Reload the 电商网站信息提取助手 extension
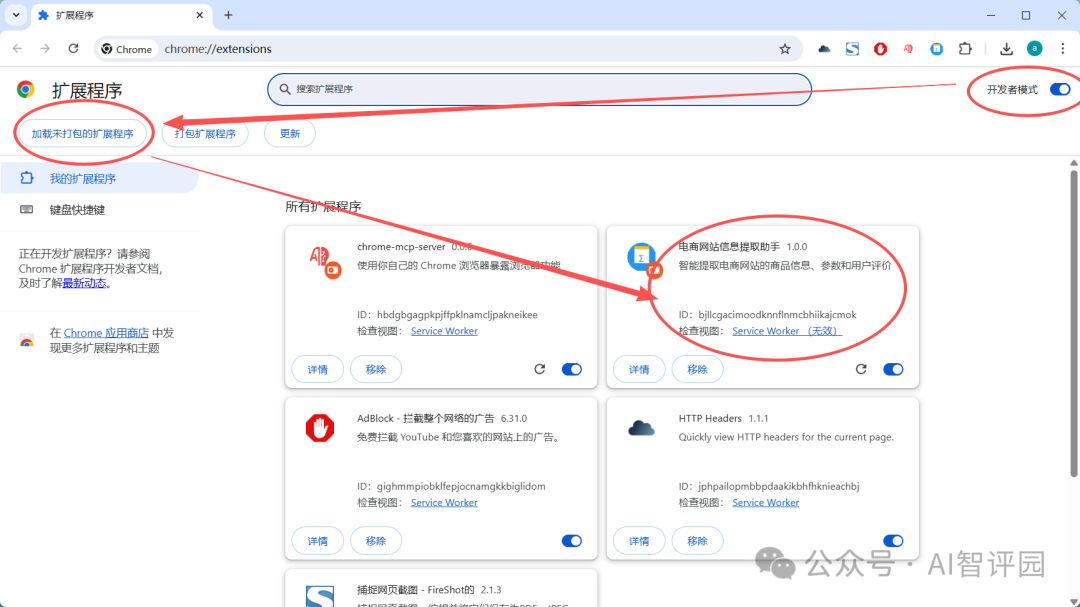The image size is (1080, 607). pos(861,369)
